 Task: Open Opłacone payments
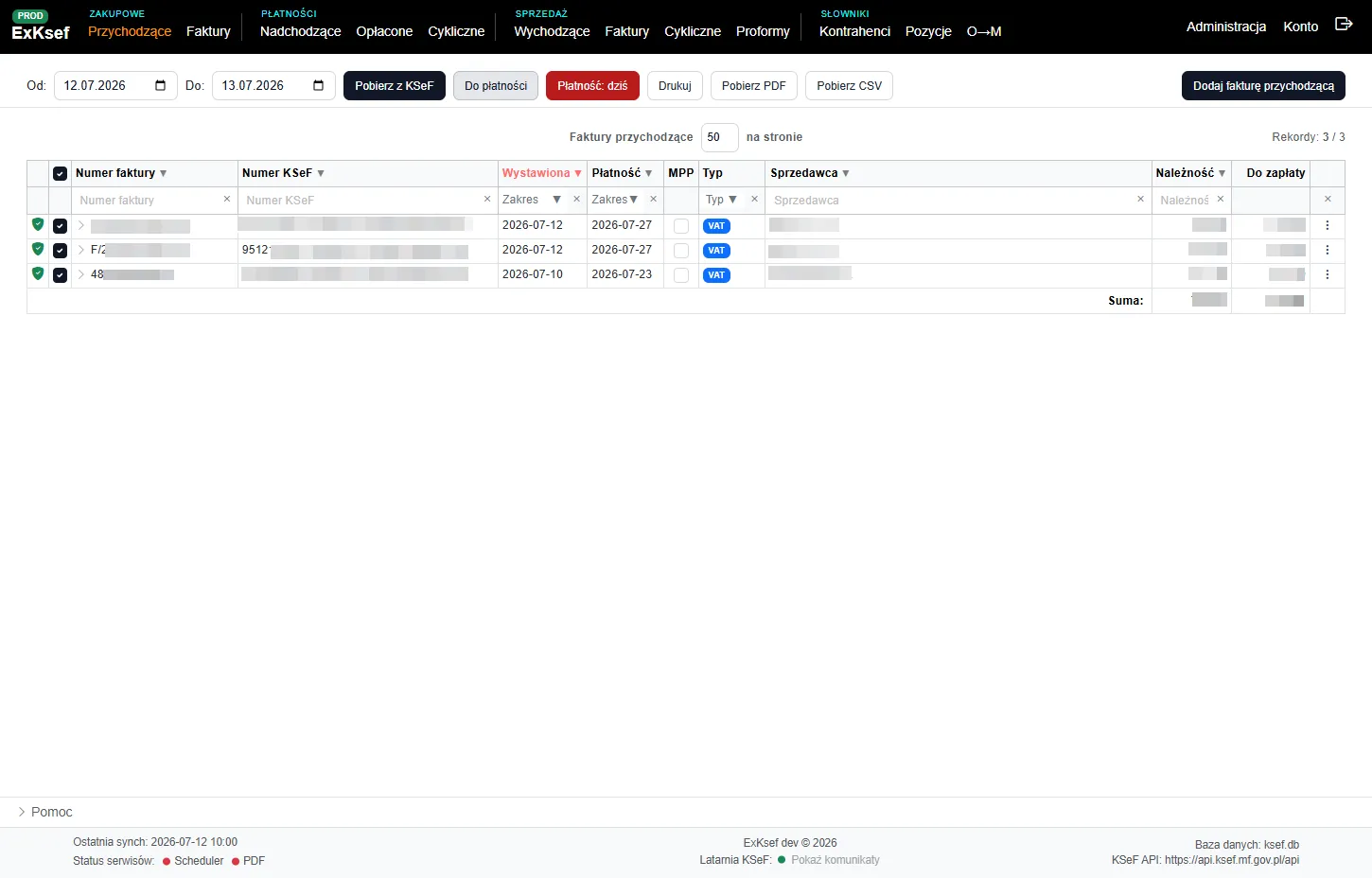coord(384,31)
